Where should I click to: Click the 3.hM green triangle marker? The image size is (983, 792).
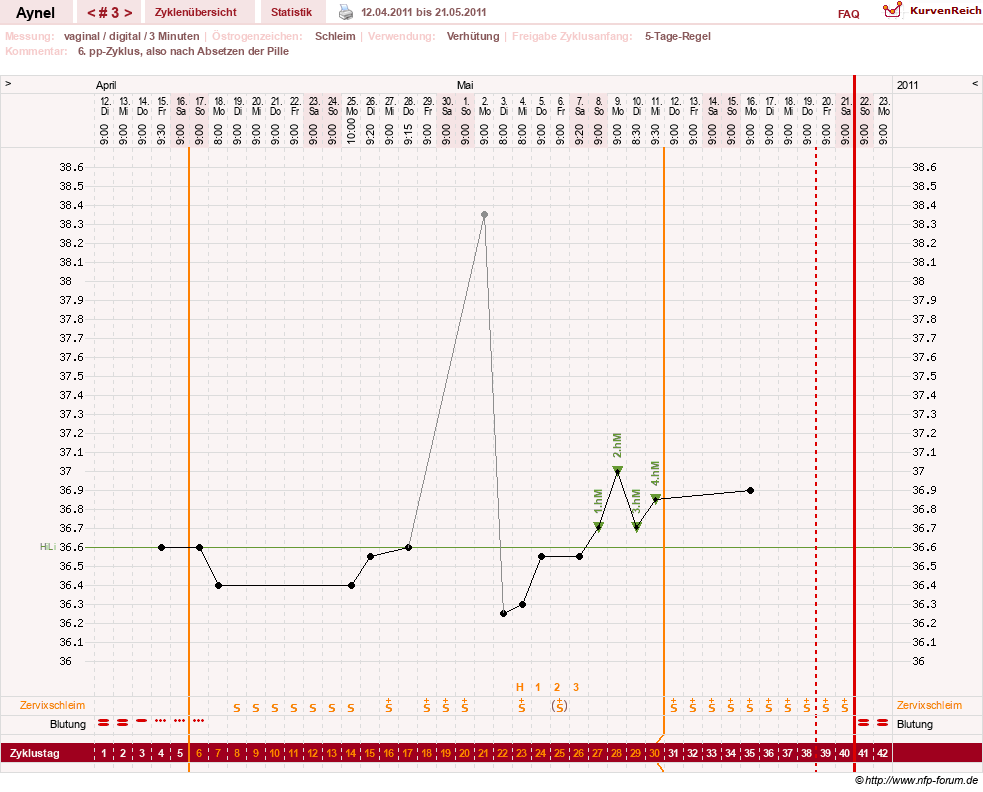(x=636, y=527)
